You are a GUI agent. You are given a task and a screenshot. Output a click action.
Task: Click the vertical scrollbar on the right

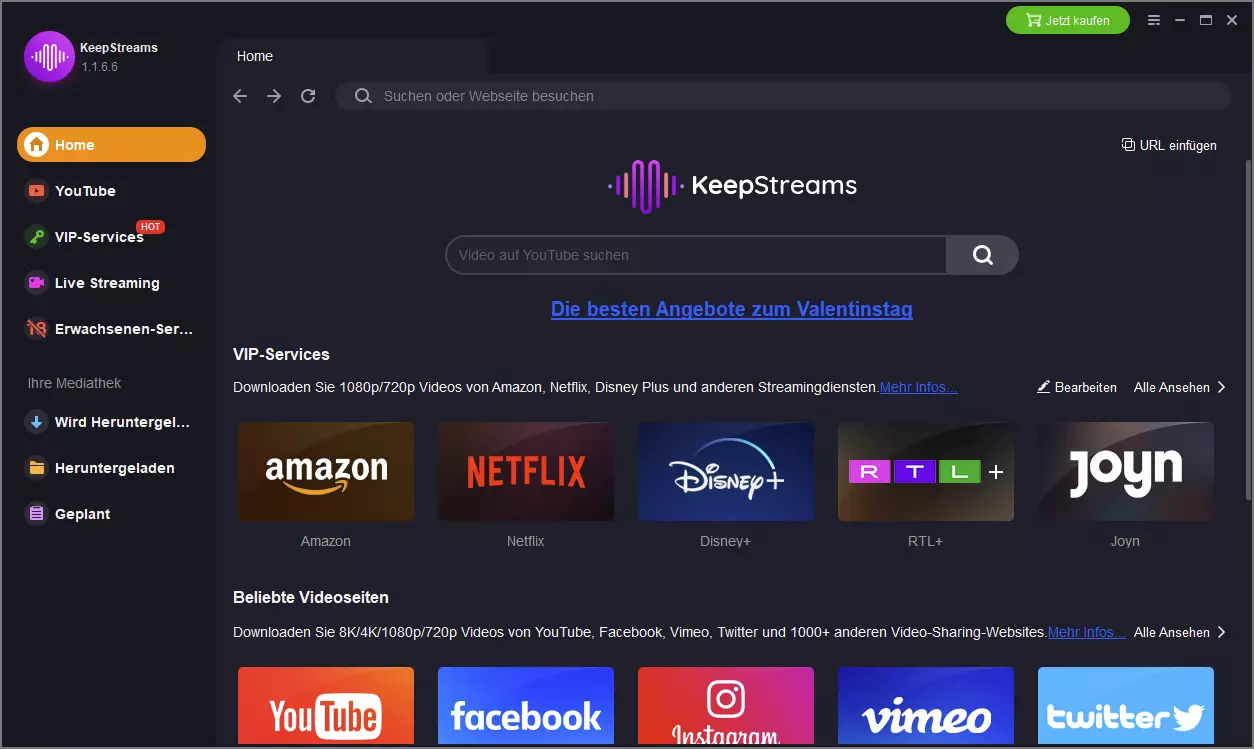(1248, 330)
